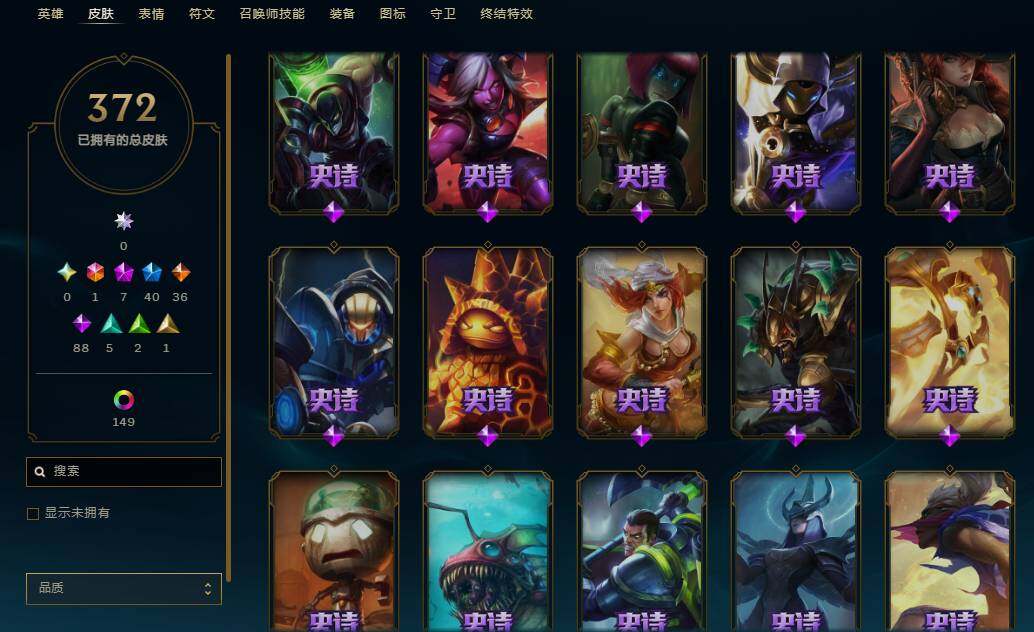Switch to the 英雄 tab
1034x632 pixels.
click(50, 14)
